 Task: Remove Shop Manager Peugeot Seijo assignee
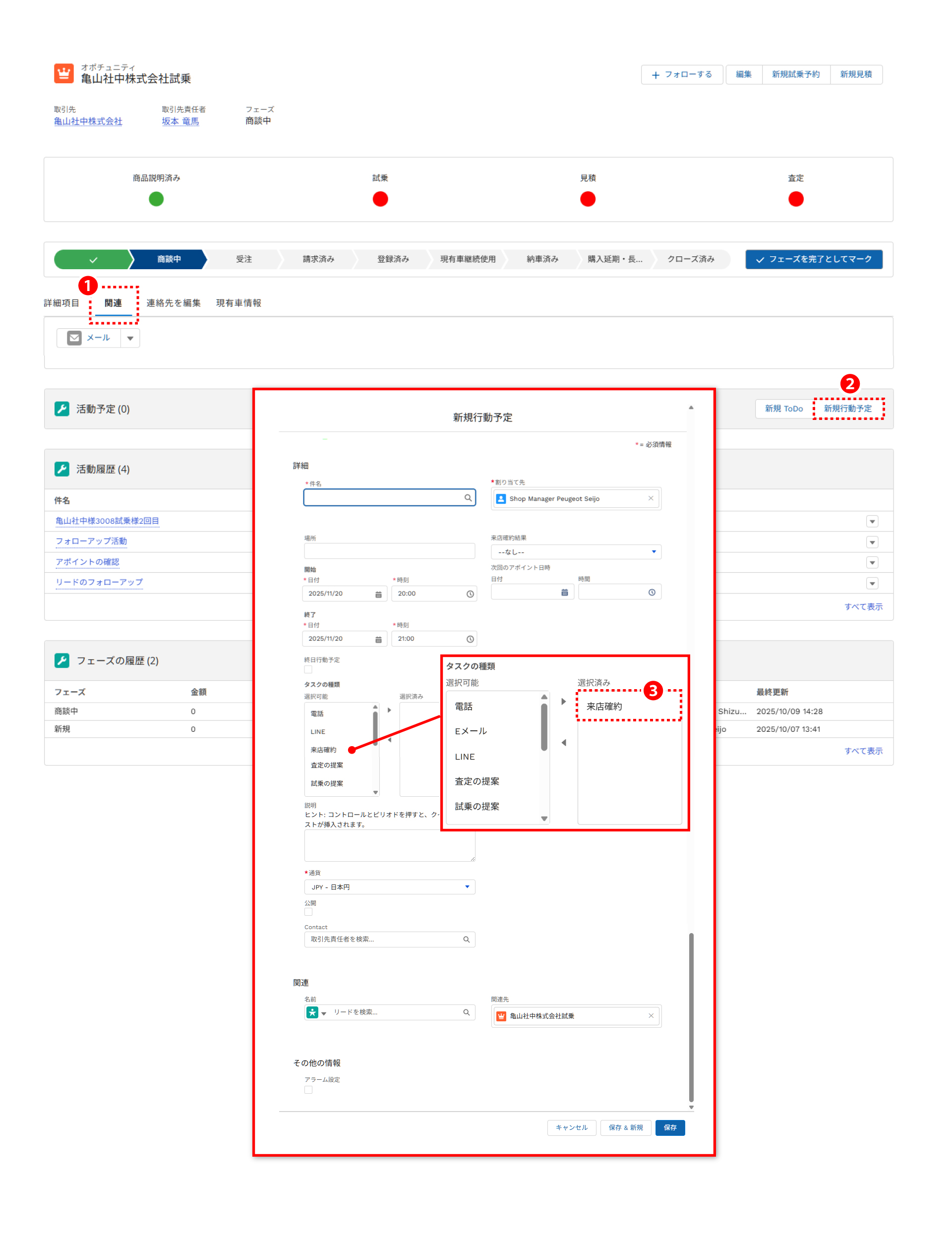(x=651, y=498)
